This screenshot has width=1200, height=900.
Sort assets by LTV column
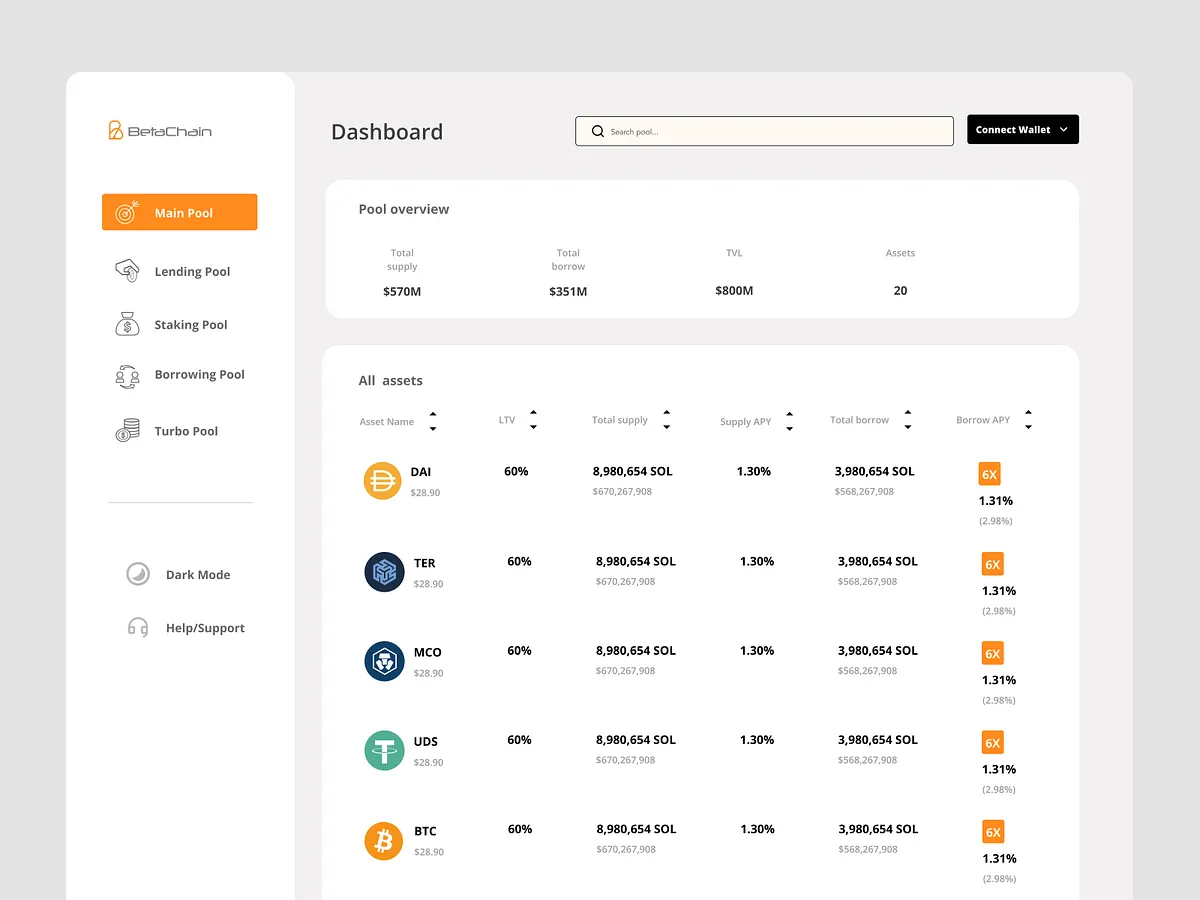533,420
